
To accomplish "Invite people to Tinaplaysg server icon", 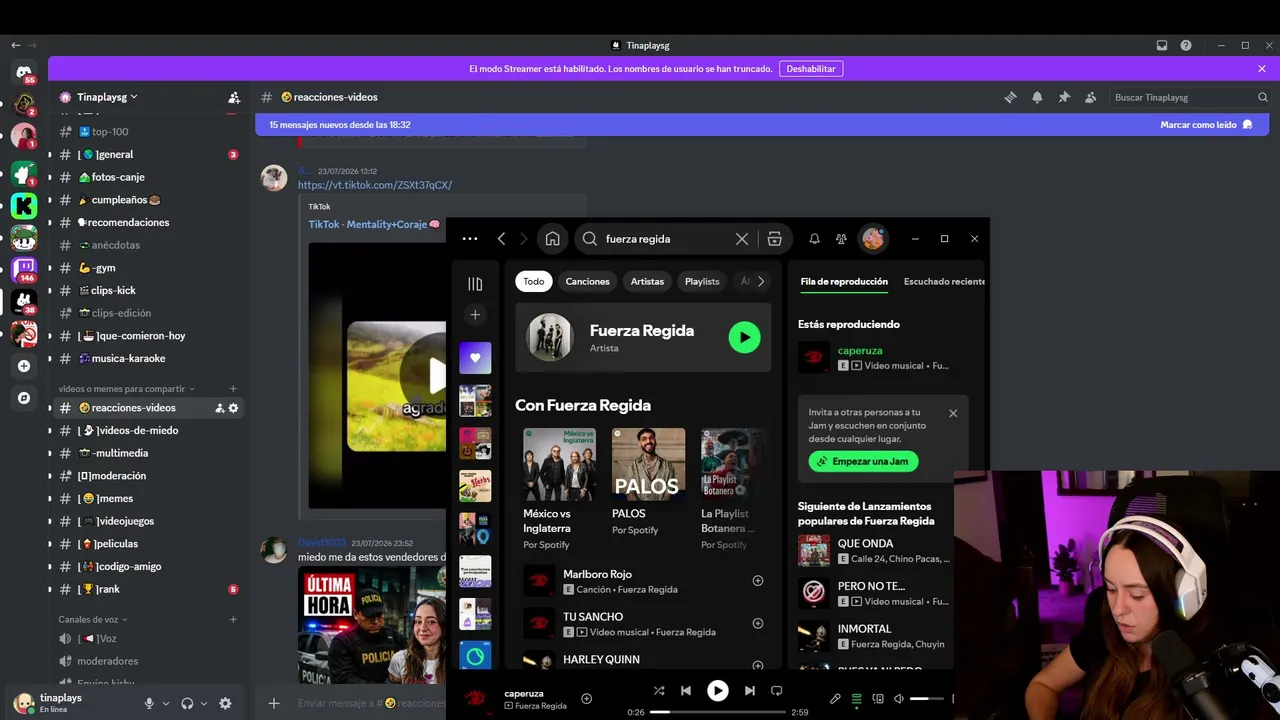I will point(234,97).
